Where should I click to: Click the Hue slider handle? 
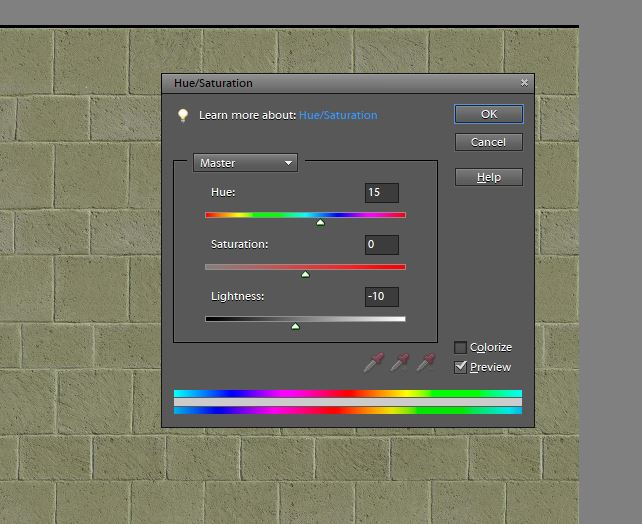(x=320, y=223)
